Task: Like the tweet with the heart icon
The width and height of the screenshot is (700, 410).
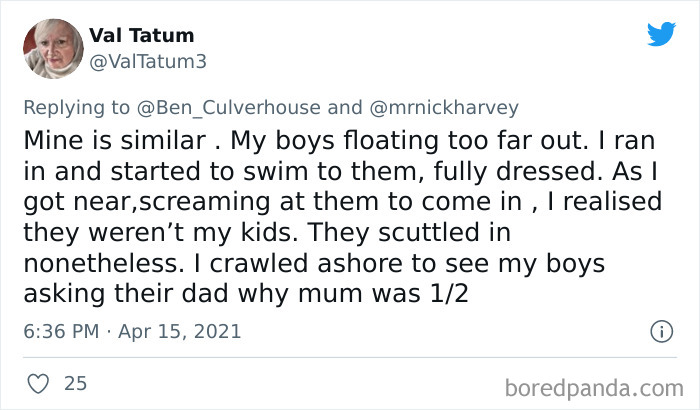Action: coord(38,383)
